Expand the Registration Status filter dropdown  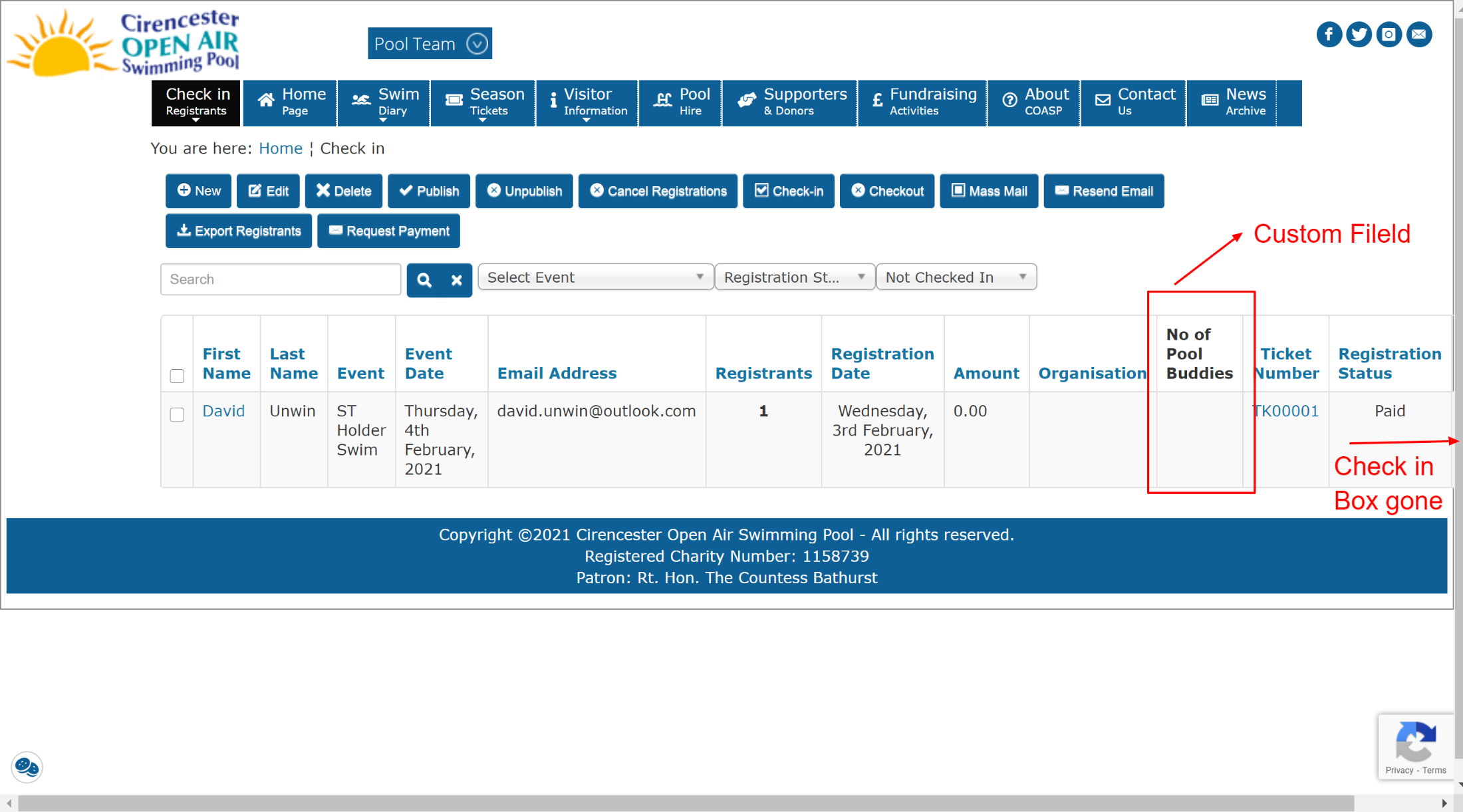tap(794, 277)
